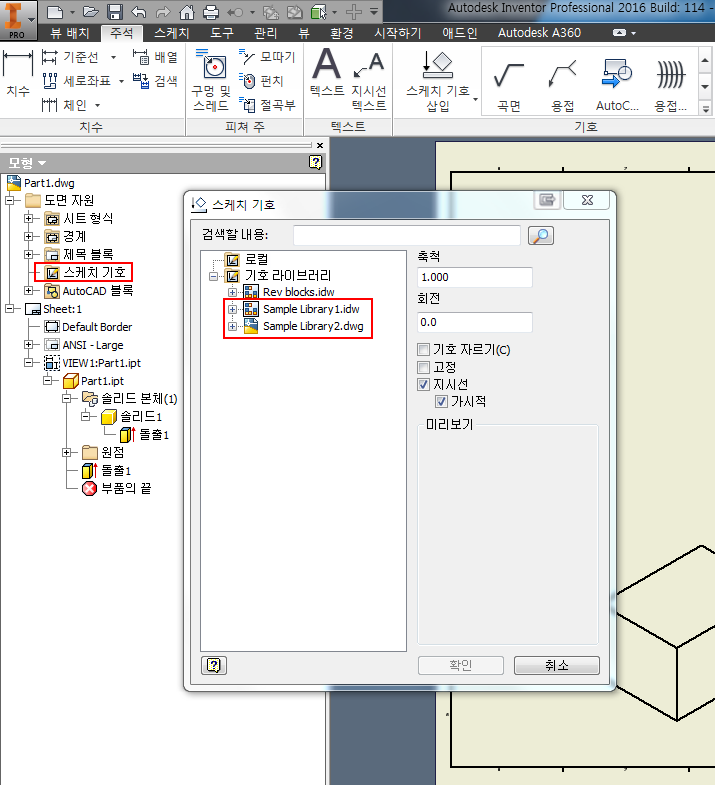Image resolution: width=715 pixels, height=785 pixels.
Task: Expand the Sample Library1.idw node
Action: coord(232,309)
